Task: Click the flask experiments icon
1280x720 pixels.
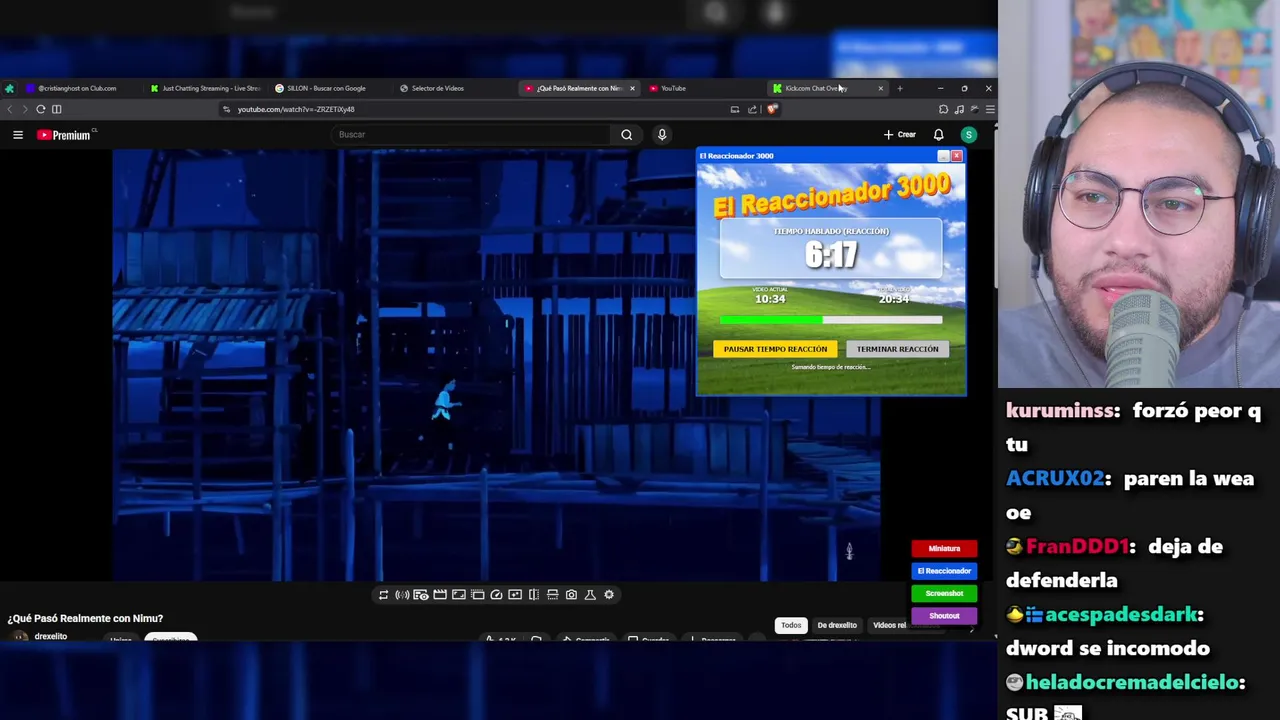Action: click(590, 595)
